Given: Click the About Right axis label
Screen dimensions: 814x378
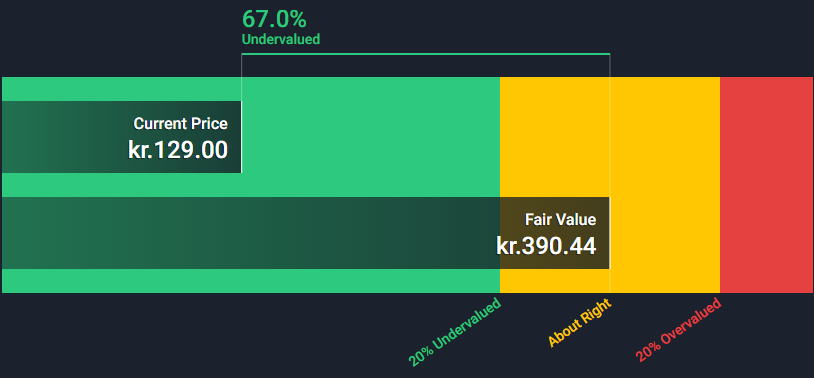Looking at the screenshot, I should pyautogui.click(x=580, y=323).
